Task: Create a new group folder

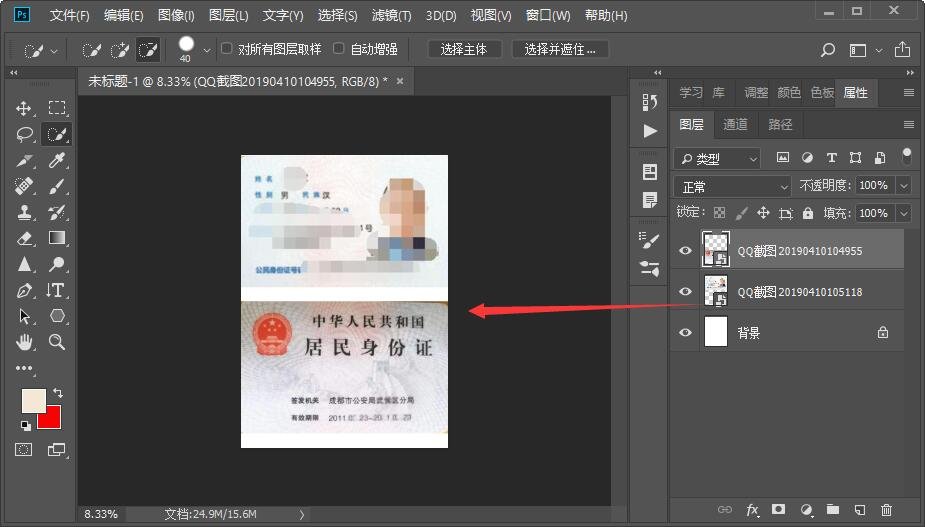Action: pos(833,509)
